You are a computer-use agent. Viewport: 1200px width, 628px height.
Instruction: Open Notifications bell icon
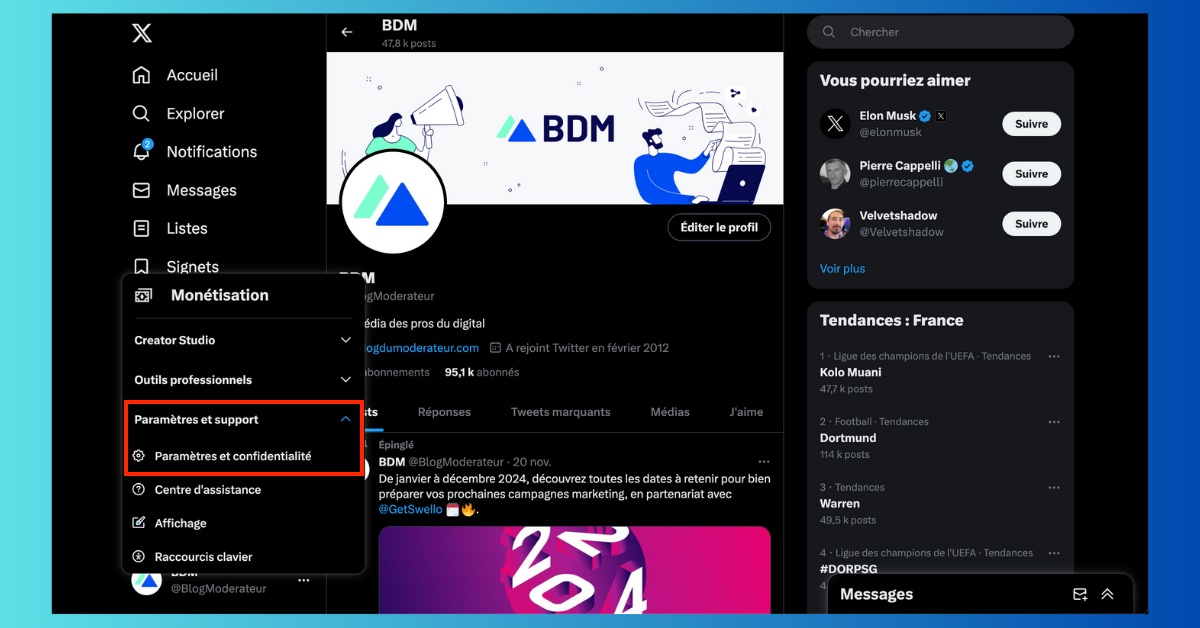[x=142, y=151]
